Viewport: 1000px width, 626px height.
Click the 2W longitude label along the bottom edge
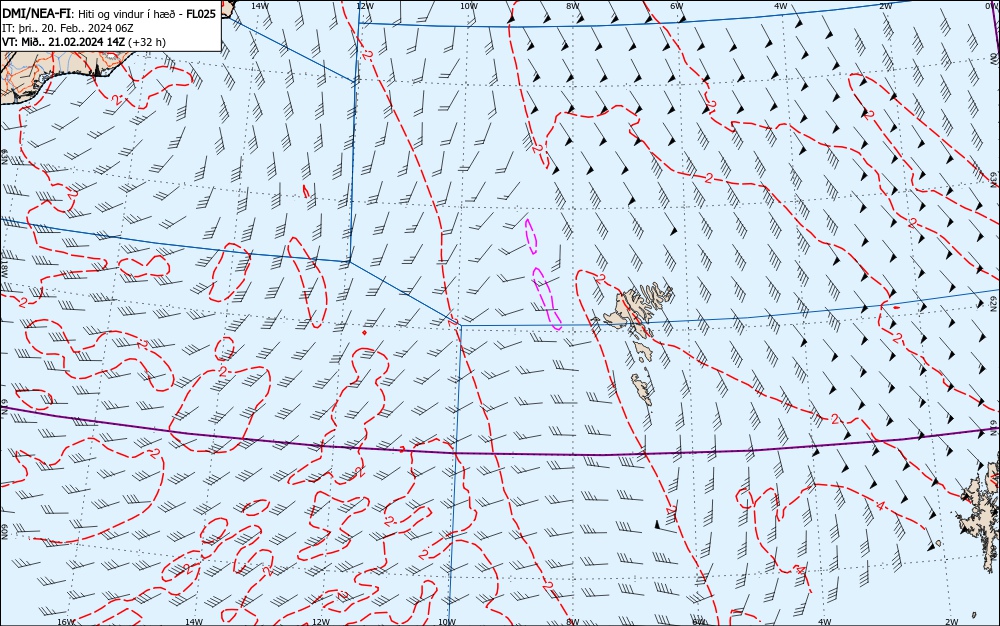[x=951, y=622]
